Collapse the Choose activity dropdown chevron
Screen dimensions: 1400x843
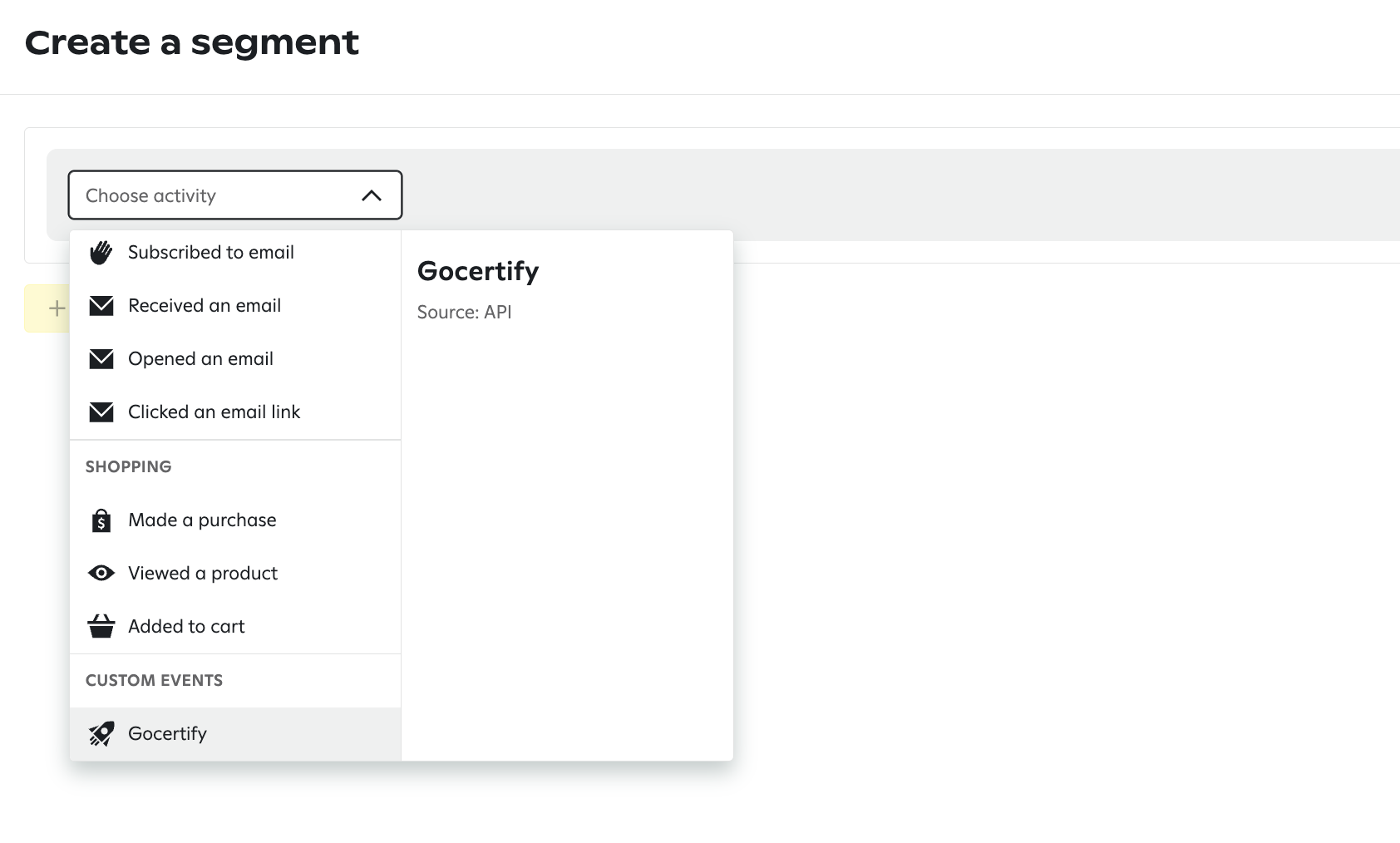[x=372, y=195]
